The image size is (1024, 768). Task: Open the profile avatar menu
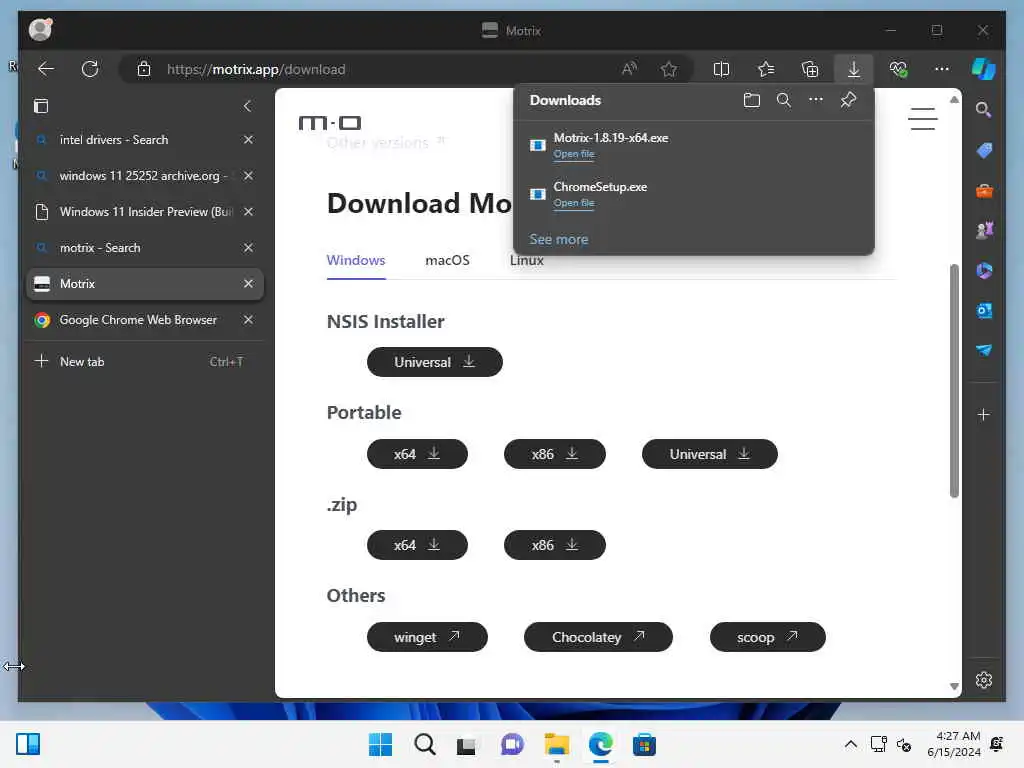(x=40, y=29)
